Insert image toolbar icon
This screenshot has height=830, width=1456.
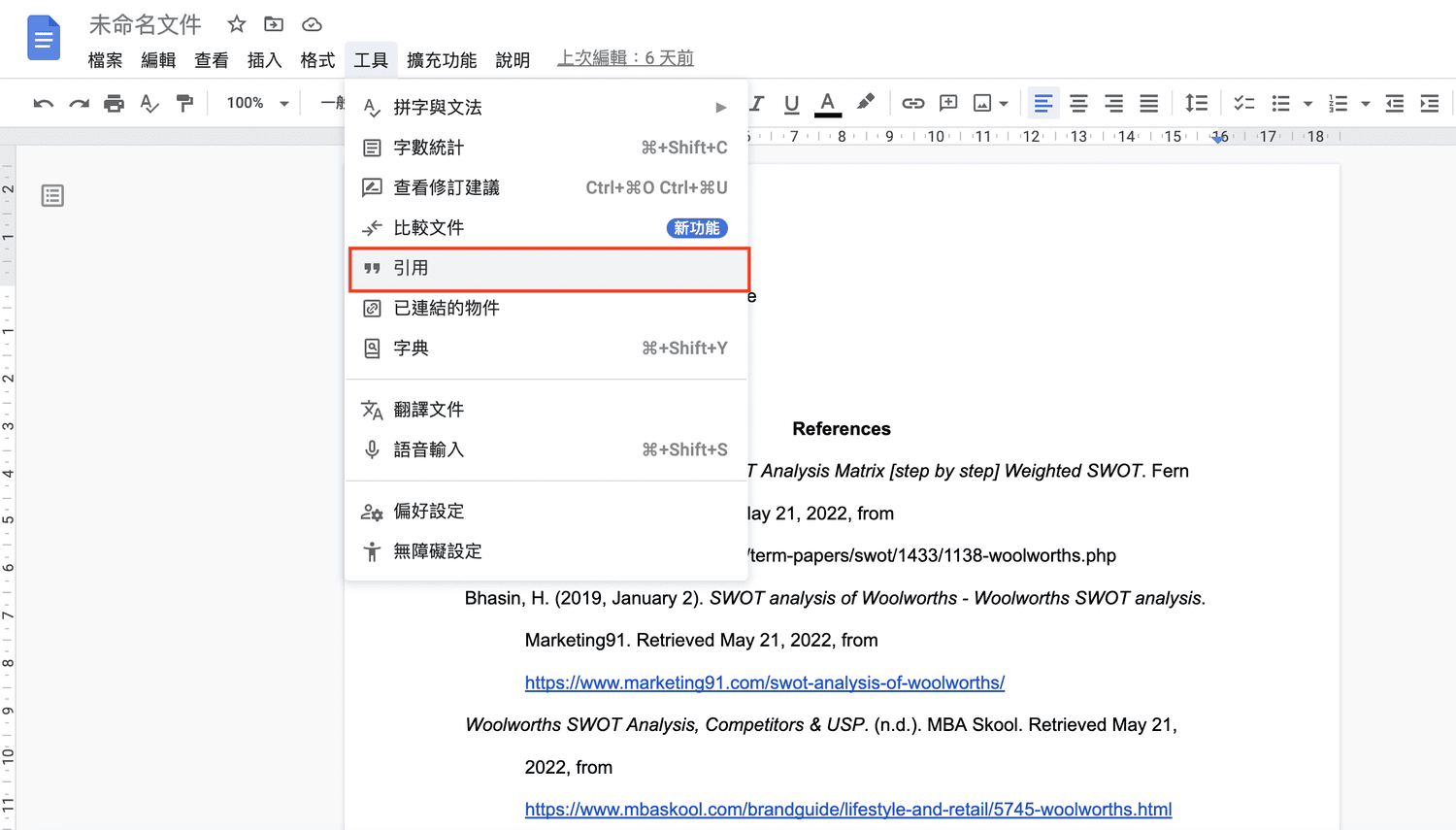(x=982, y=103)
